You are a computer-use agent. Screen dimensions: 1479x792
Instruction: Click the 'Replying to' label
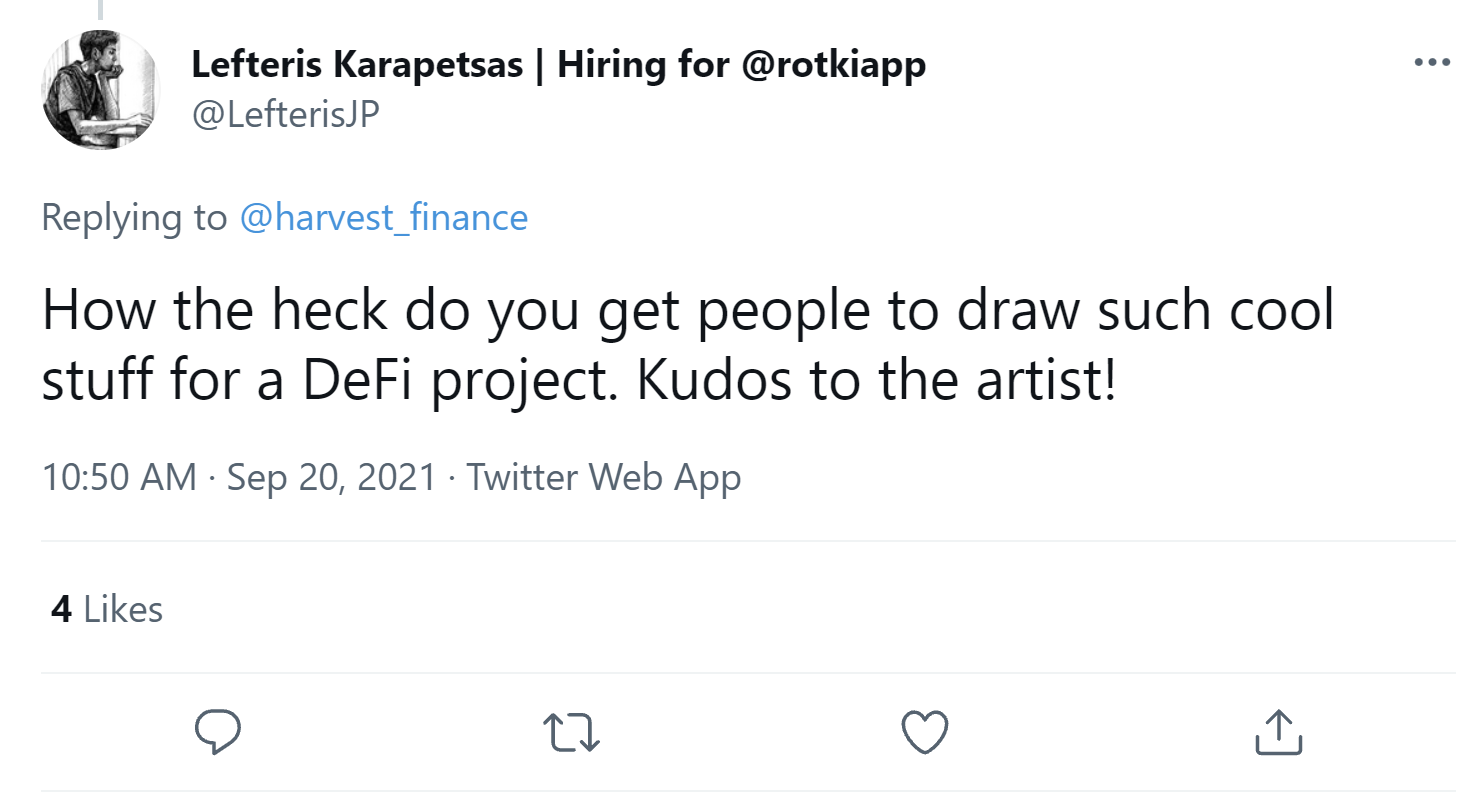tap(134, 217)
